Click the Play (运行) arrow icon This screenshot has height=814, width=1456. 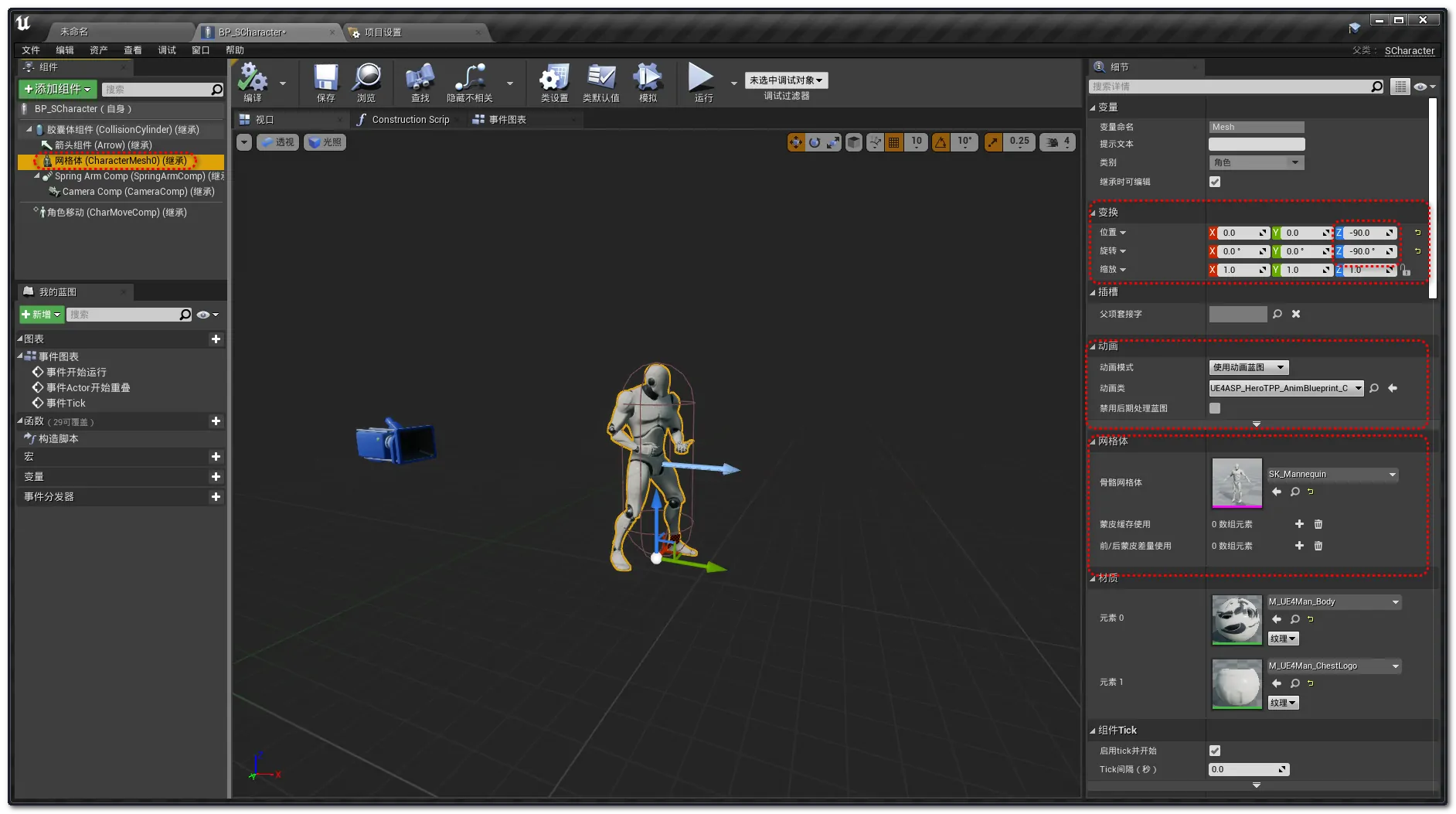702,81
